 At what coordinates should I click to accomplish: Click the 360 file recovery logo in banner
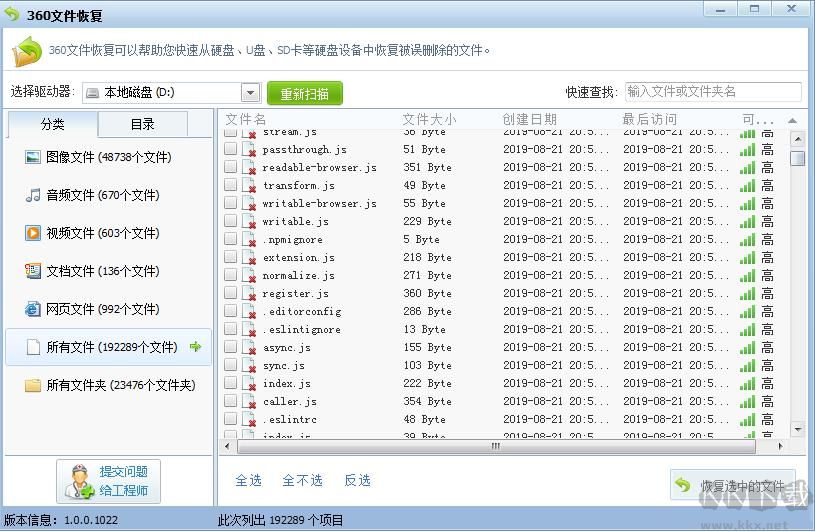tap(27, 51)
